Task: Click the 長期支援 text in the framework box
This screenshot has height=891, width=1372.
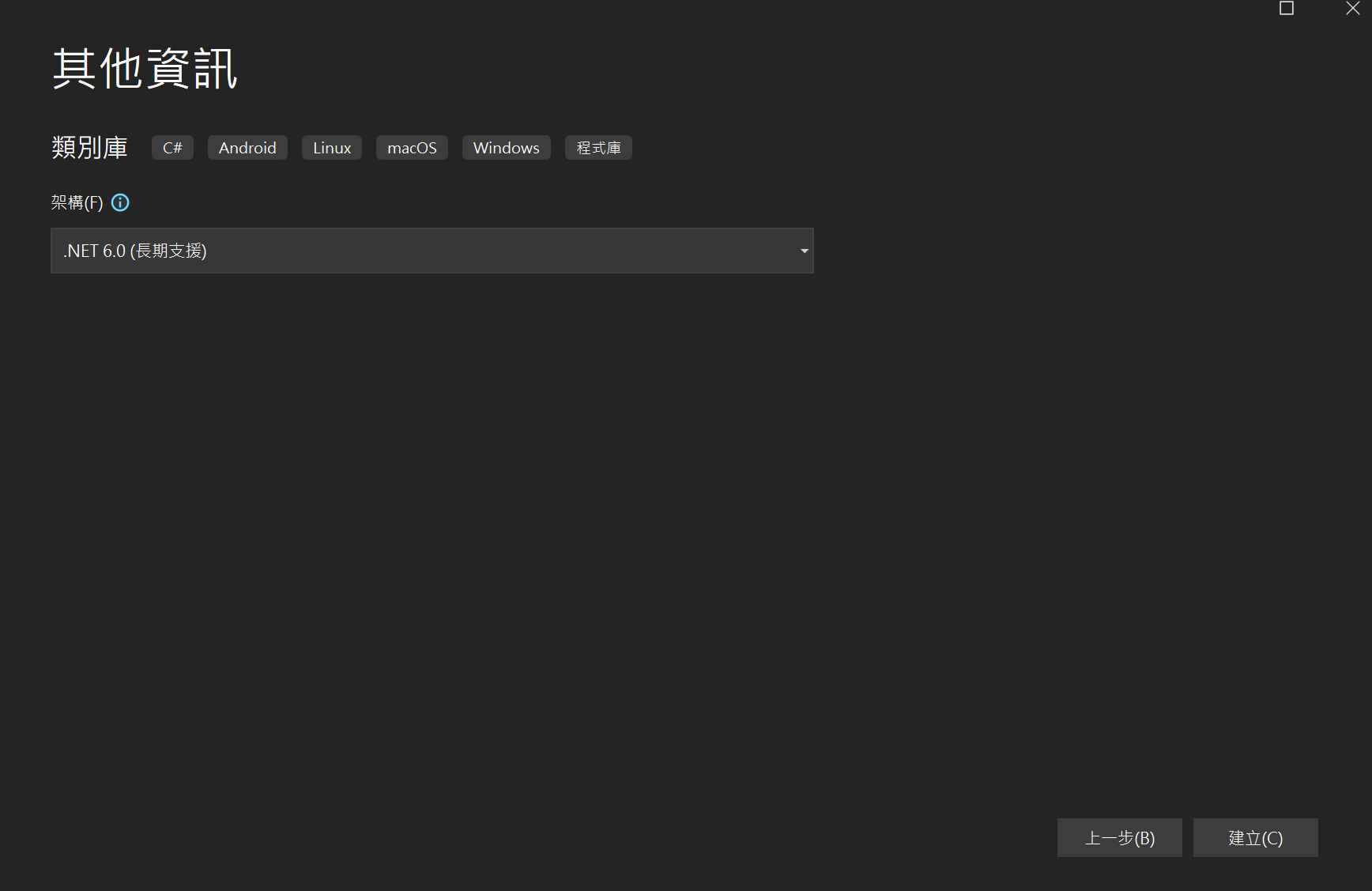Action: [168, 251]
